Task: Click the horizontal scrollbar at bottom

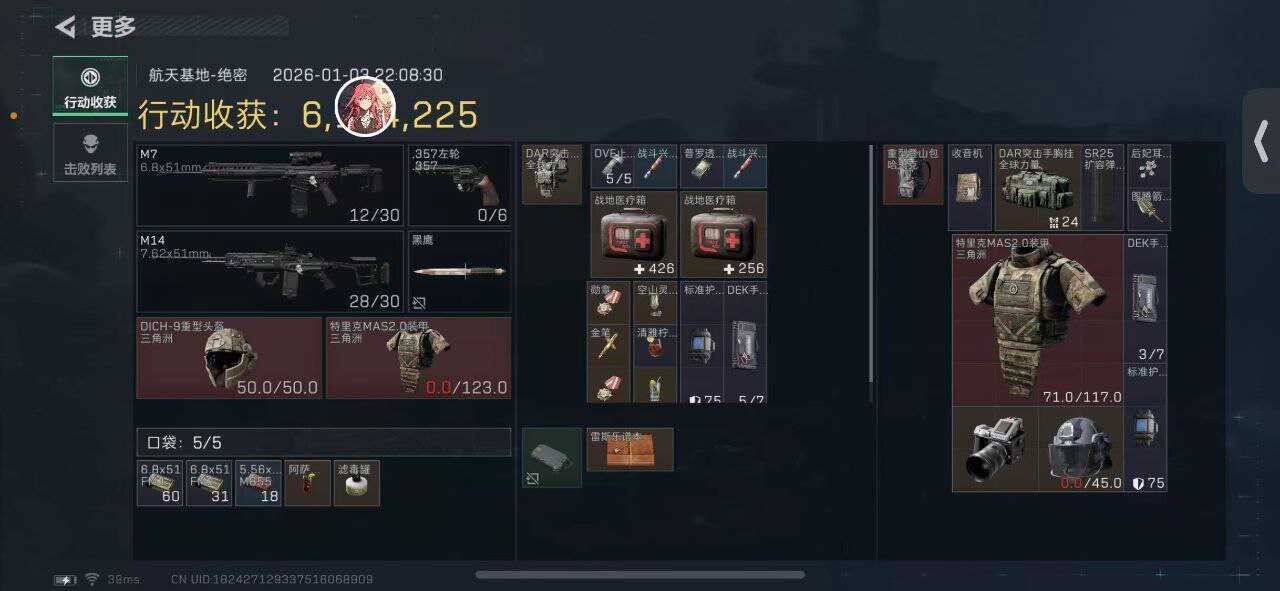Action: click(x=640, y=575)
